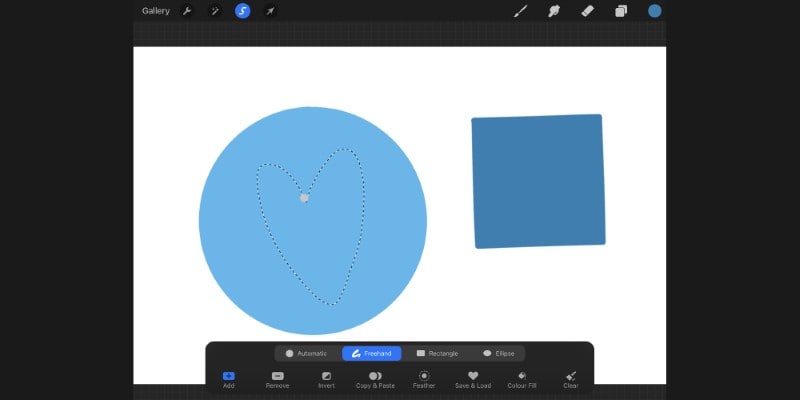Open the Adjustments magic wand menu
Image resolution: width=800 pixels, height=400 pixels.
(x=215, y=11)
